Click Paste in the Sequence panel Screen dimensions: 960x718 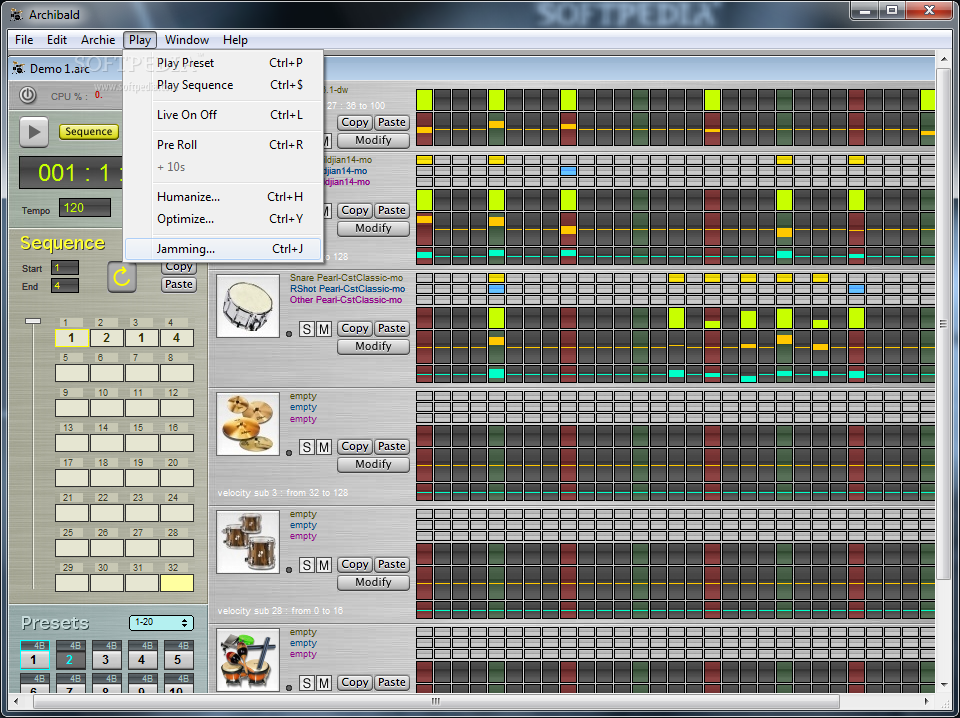[179, 284]
